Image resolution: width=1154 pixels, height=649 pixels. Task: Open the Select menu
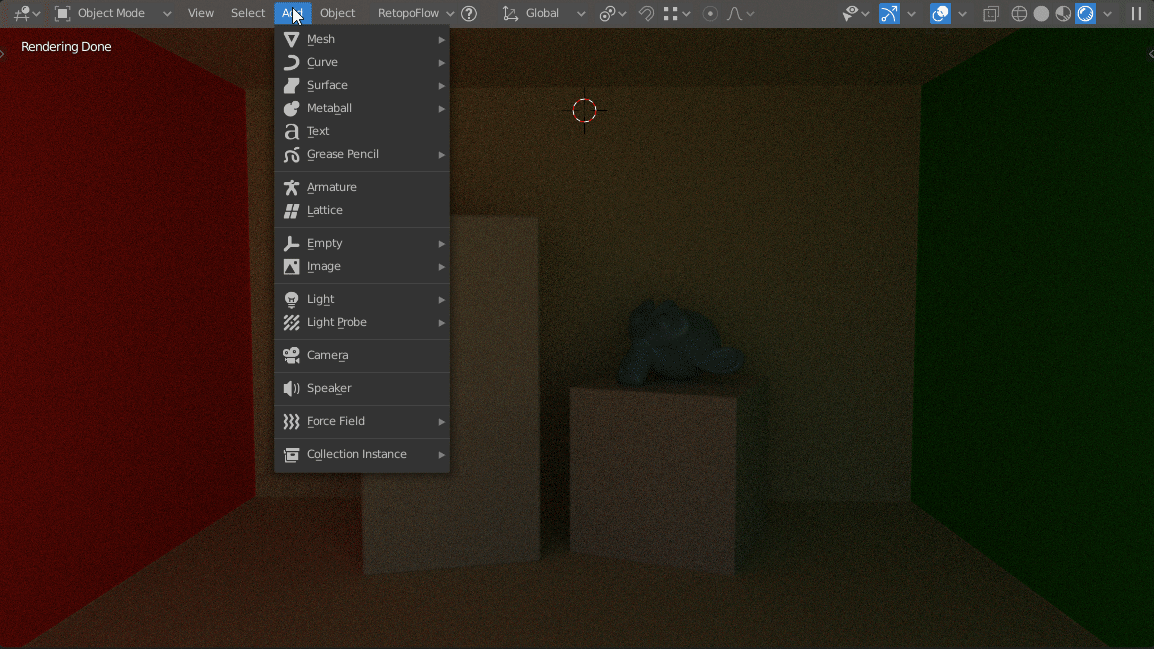click(248, 13)
